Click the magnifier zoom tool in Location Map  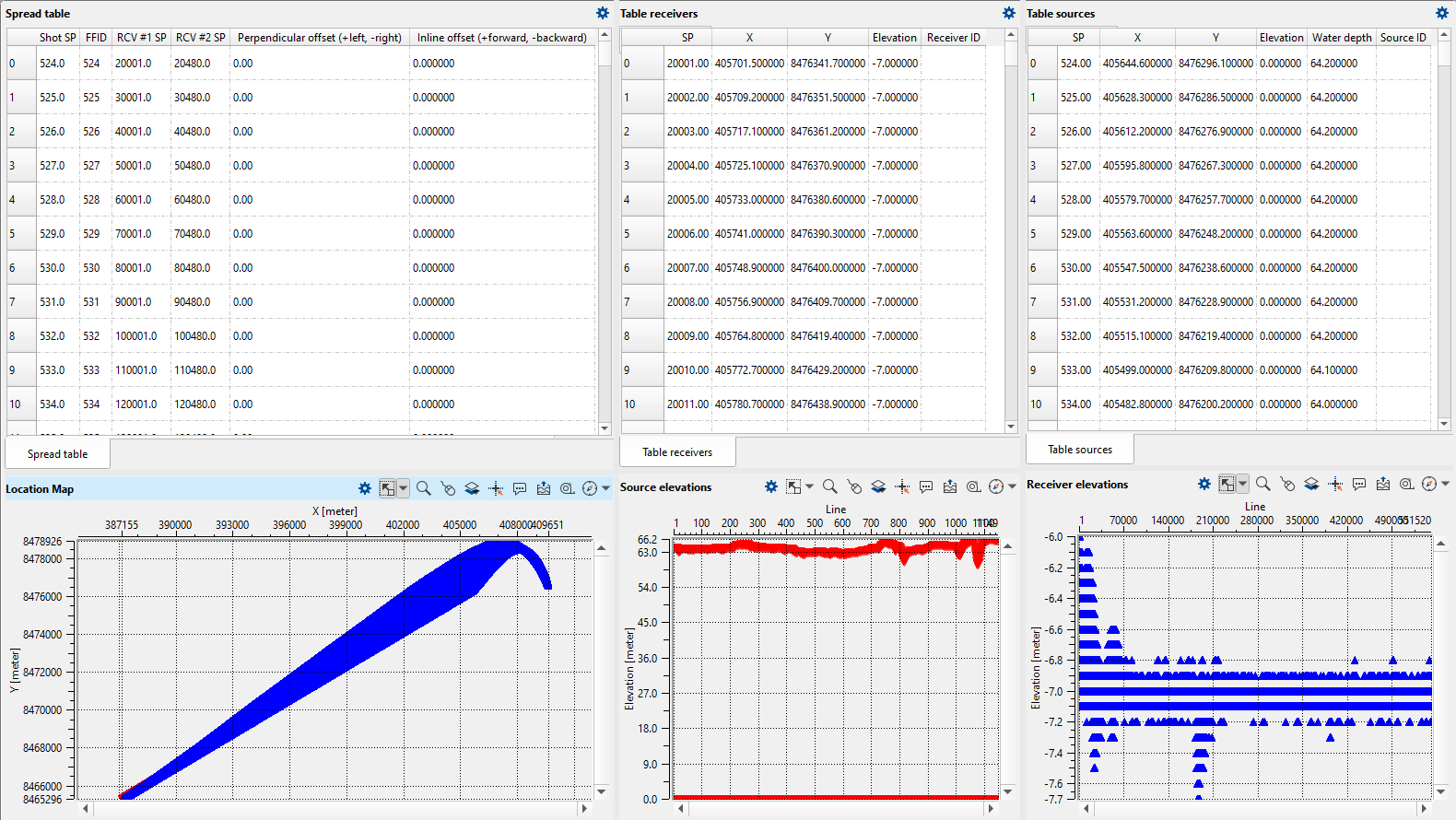(424, 488)
